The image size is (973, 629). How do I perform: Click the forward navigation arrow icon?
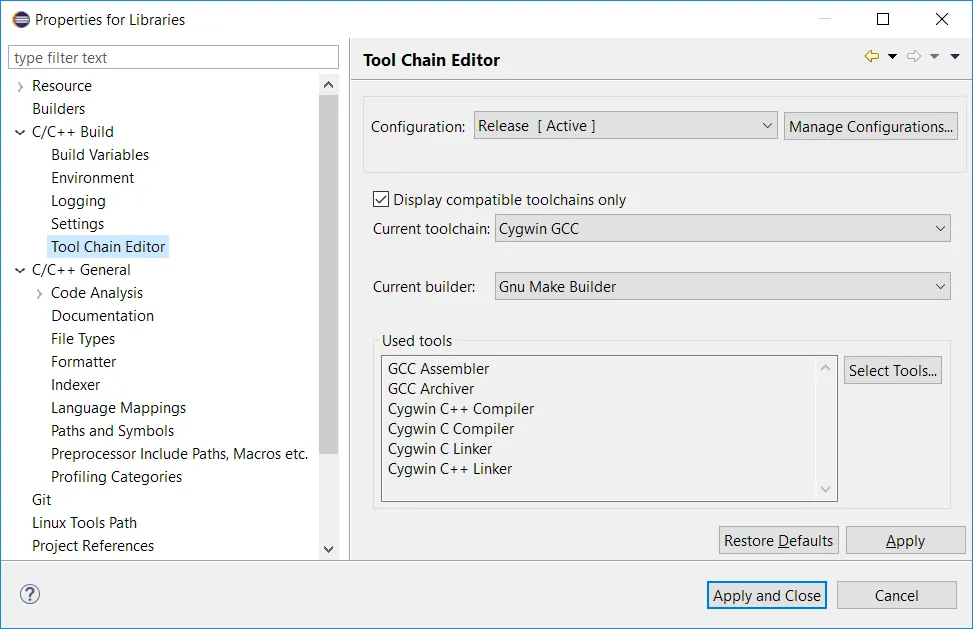[x=913, y=57]
